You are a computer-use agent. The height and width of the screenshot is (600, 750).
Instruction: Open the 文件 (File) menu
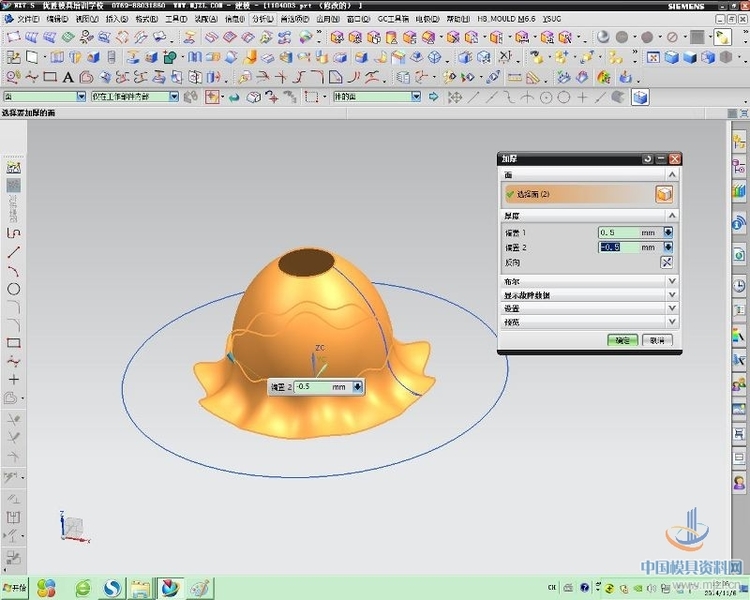(x=26, y=19)
